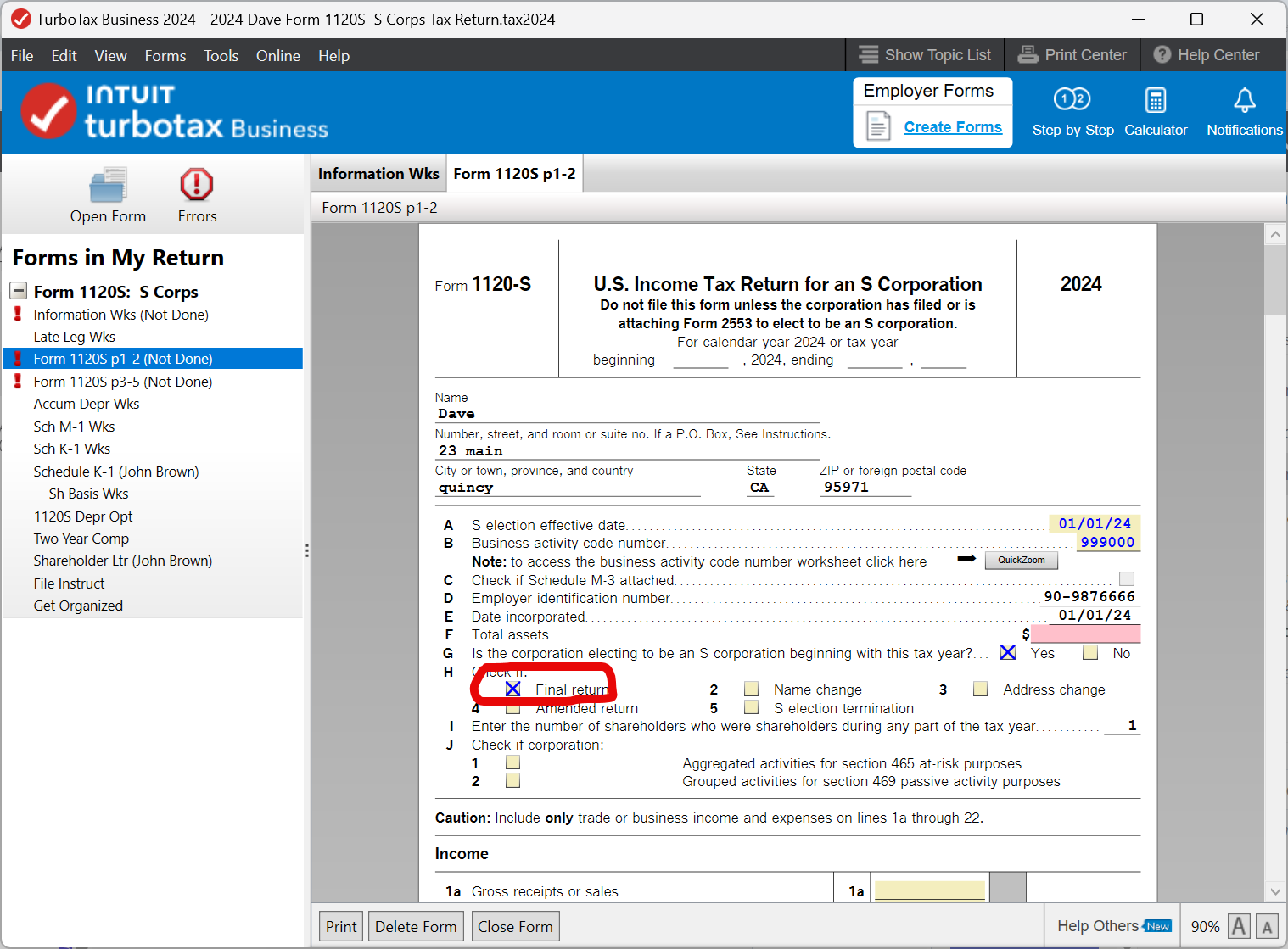This screenshot has height=949, width=1288.
Task: Click the Show Topic List icon
Action: 868,54
